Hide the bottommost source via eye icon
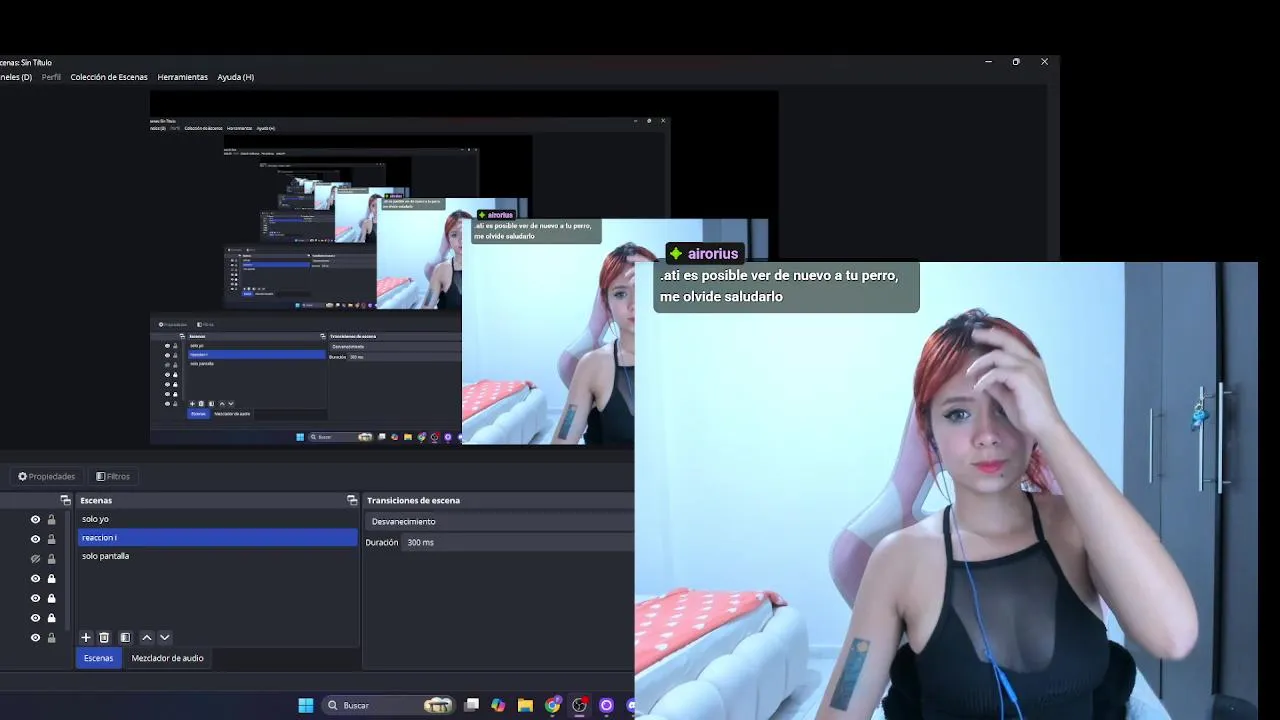Image resolution: width=1280 pixels, height=720 pixels. tap(35, 638)
